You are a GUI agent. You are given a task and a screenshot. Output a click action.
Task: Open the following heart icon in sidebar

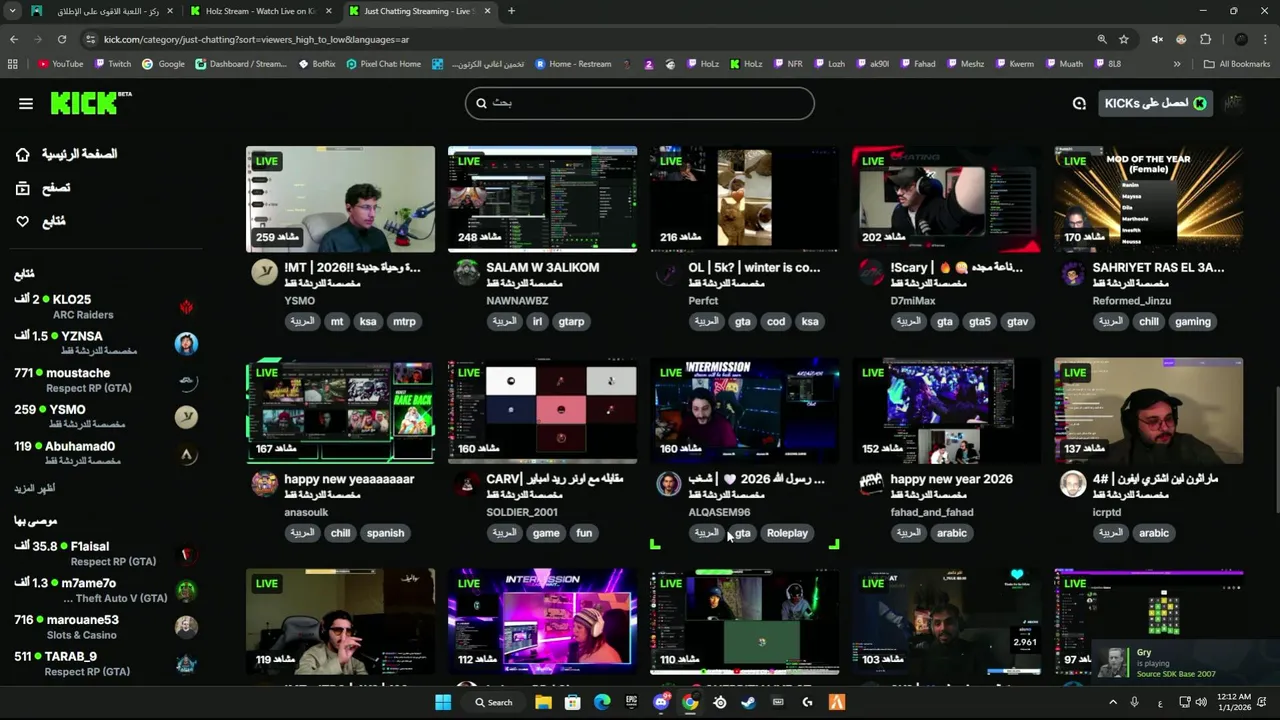[x=23, y=221]
